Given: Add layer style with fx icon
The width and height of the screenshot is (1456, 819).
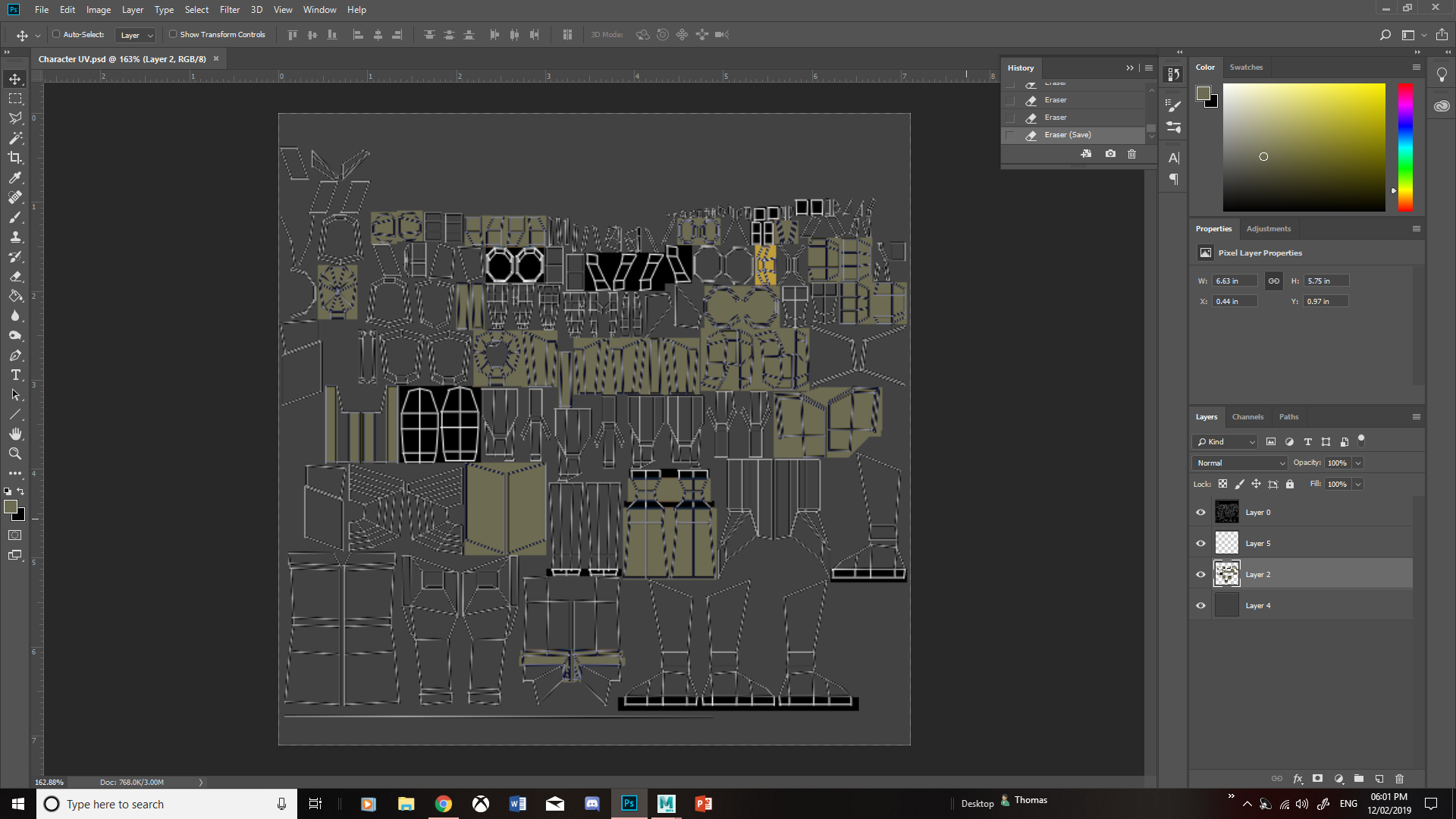Looking at the screenshot, I should coord(1298,779).
